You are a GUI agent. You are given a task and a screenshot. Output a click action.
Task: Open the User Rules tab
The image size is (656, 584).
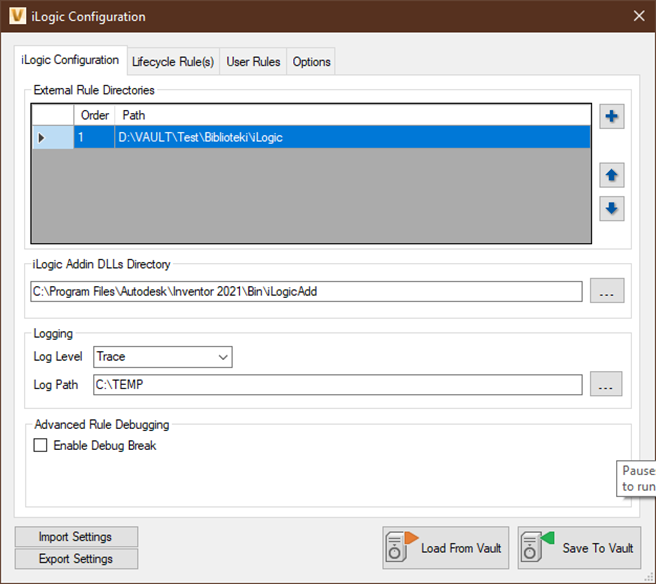(x=253, y=62)
